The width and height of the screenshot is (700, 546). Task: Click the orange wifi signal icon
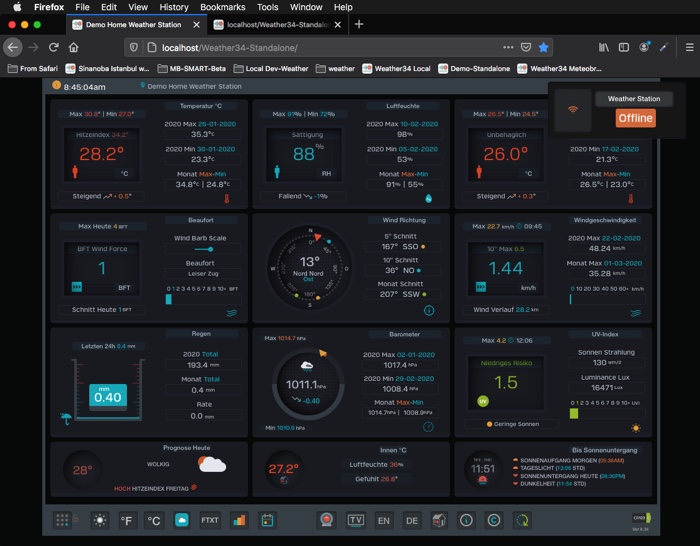point(573,109)
